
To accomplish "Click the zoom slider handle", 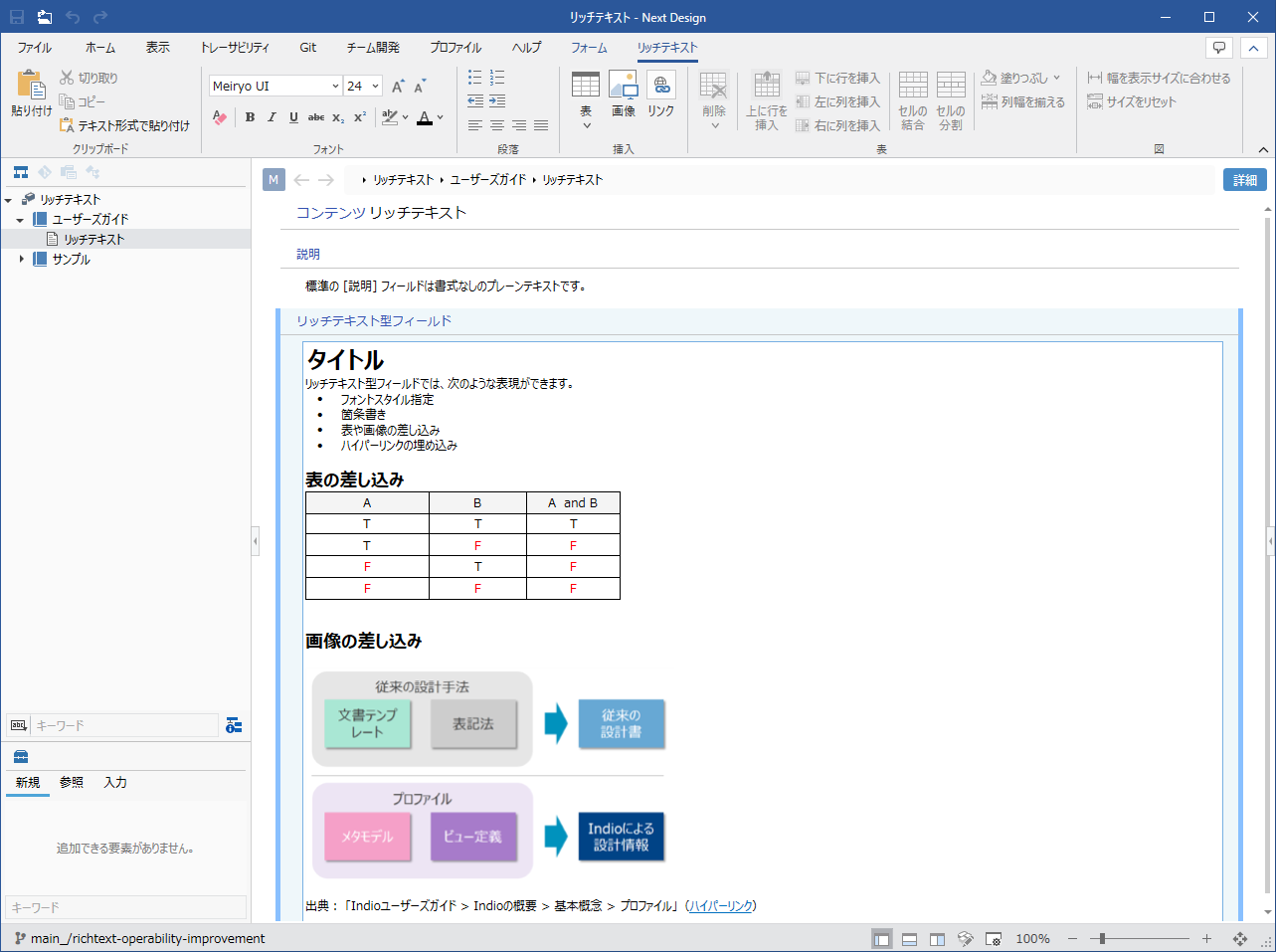I will point(1101,938).
